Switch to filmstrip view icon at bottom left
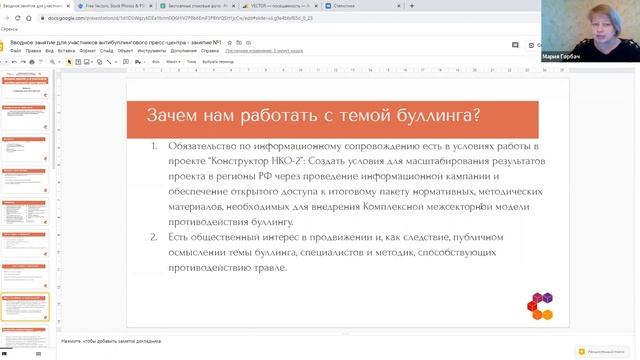Image resolution: width=640 pixels, height=360 pixels. (4, 353)
